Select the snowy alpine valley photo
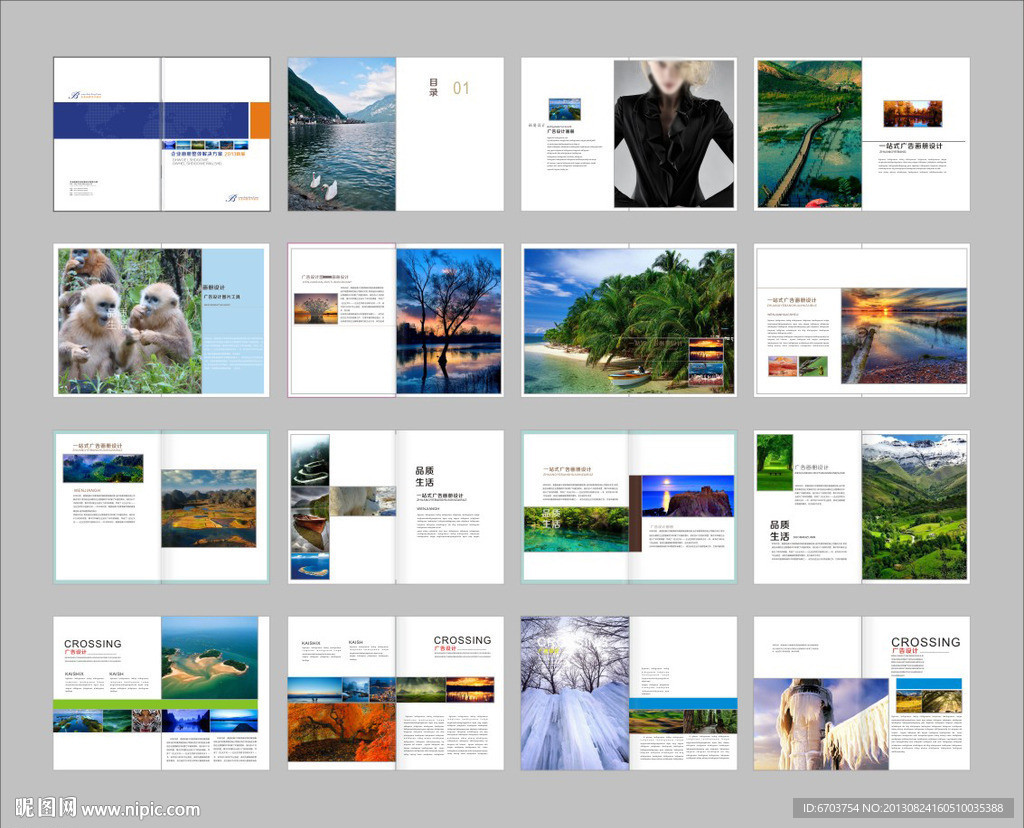The image size is (1024, 828). pyautogui.click(x=914, y=507)
